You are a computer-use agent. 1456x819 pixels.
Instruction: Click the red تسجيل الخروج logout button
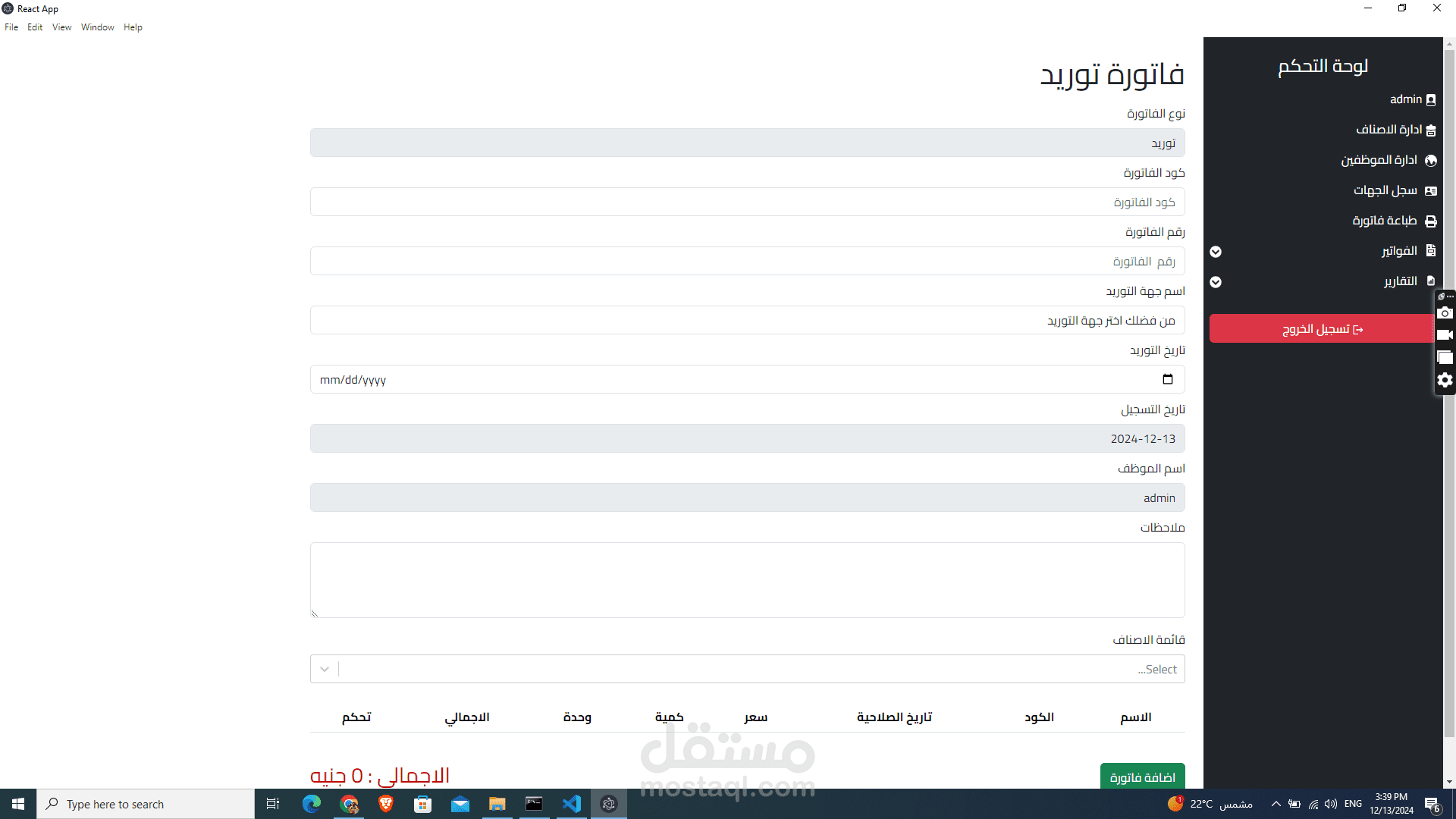point(1322,329)
